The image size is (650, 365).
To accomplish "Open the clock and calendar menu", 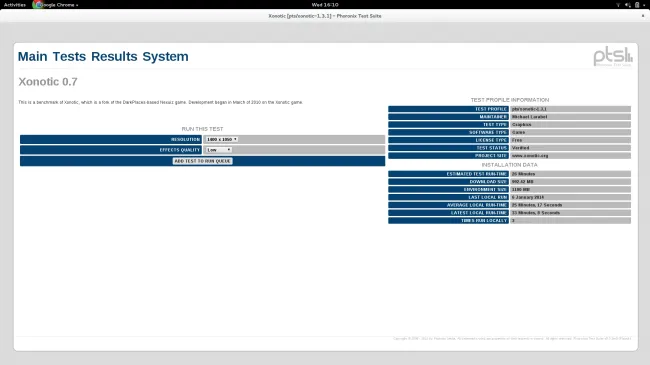I will 325,5.
